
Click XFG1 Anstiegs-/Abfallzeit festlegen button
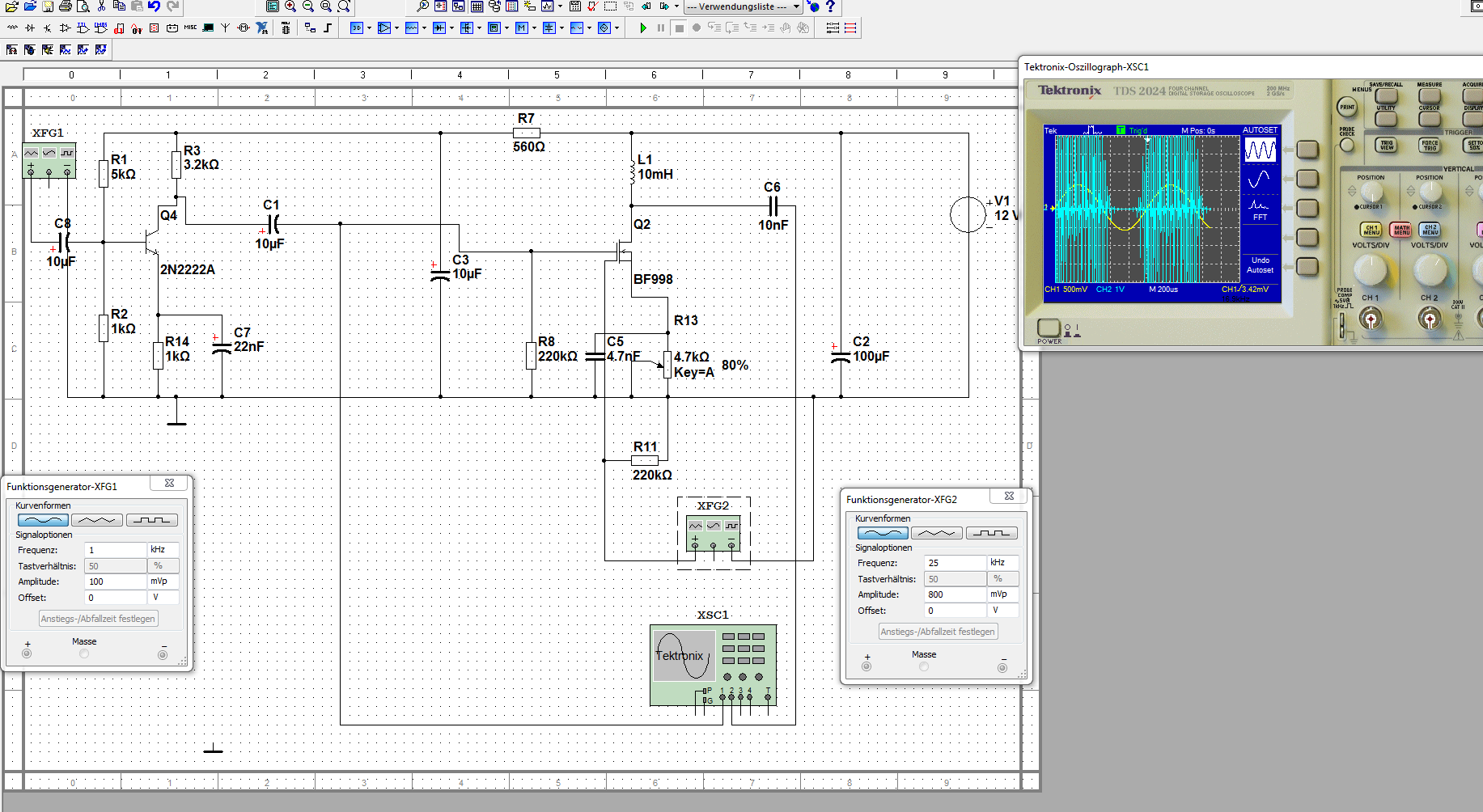click(99, 619)
